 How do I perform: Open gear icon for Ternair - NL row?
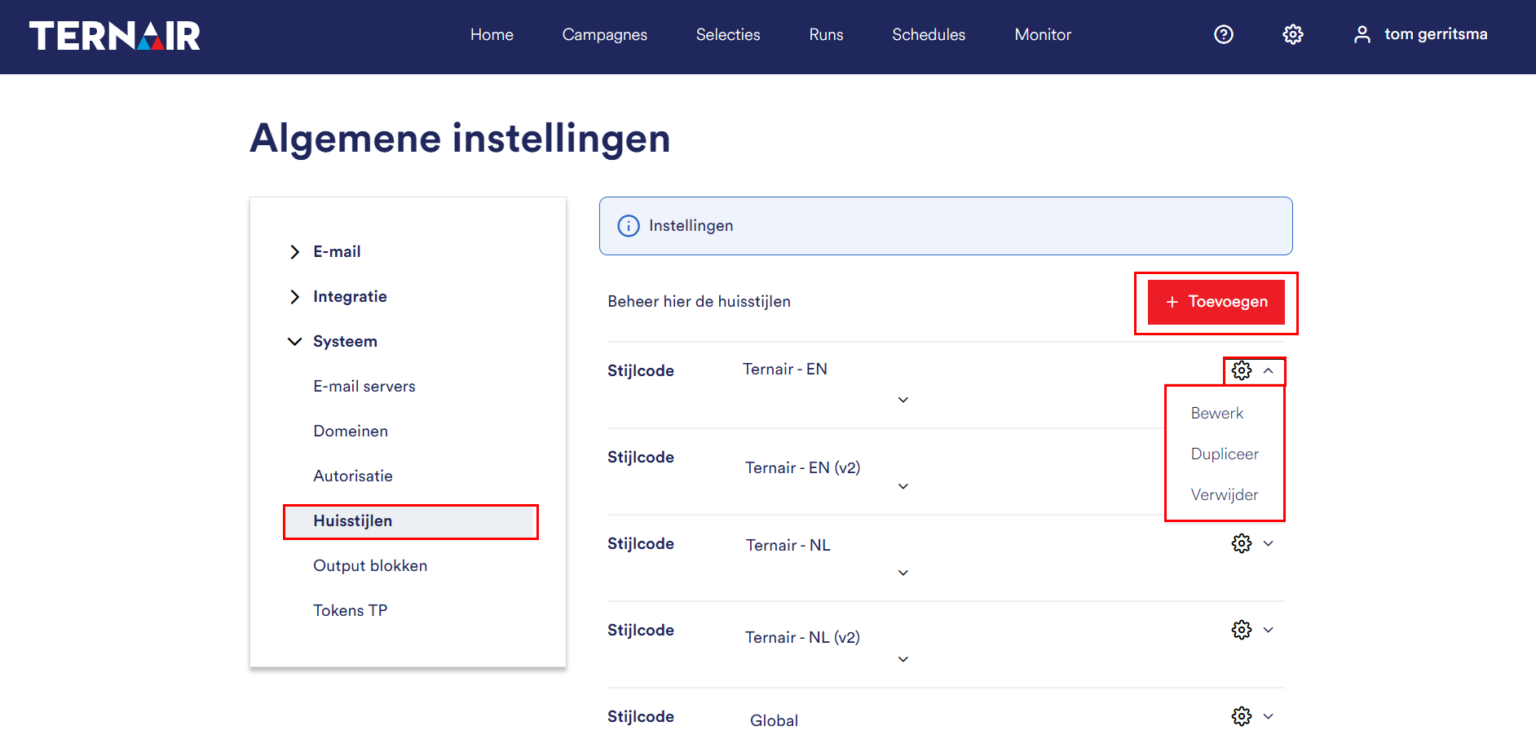(1242, 544)
